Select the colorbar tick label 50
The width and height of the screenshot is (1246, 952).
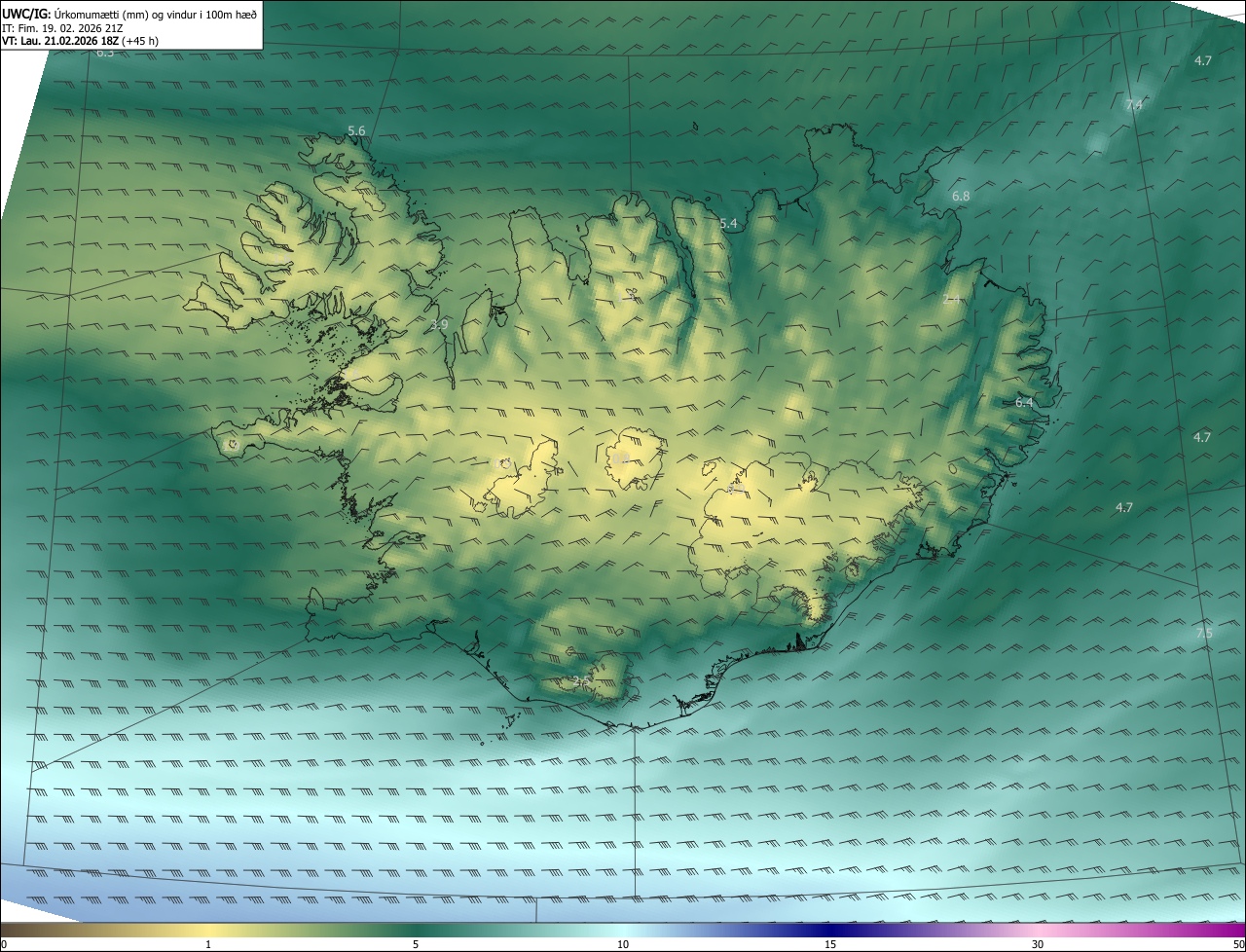[1238, 944]
